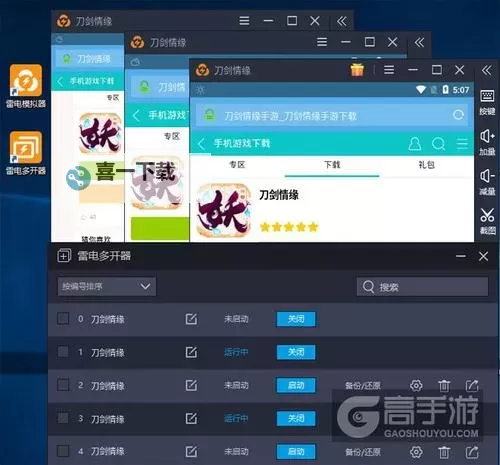Screen dimensions: 500x465
Task: Check the checkbox for instance 4 刀剑情缘
Action: 63,451
